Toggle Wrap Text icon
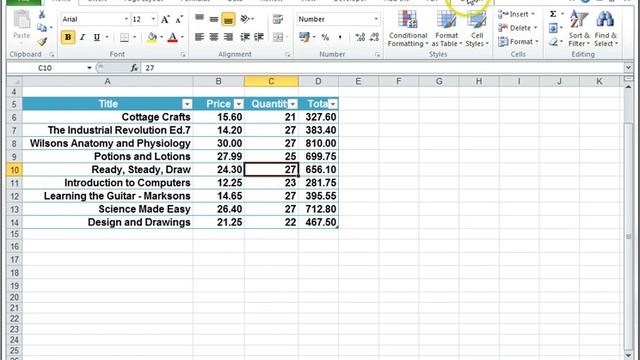Image resolution: width=640 pixels, height=360 pixels. (278, 19)
